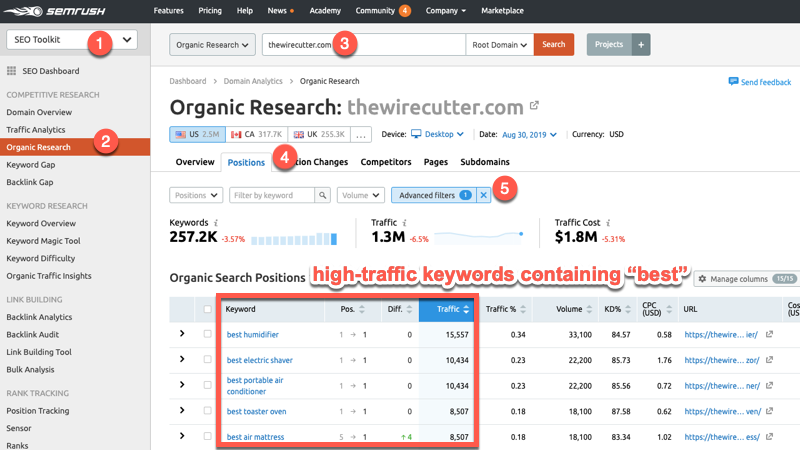Tick the checkbox for best humidifier row
The height and width of the screenshot is (450, 800).
pos(207,334)
